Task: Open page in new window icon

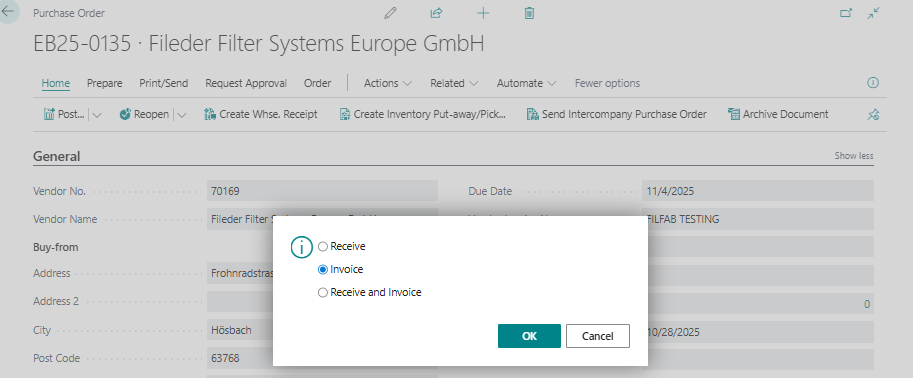Action: coord(846,13)
